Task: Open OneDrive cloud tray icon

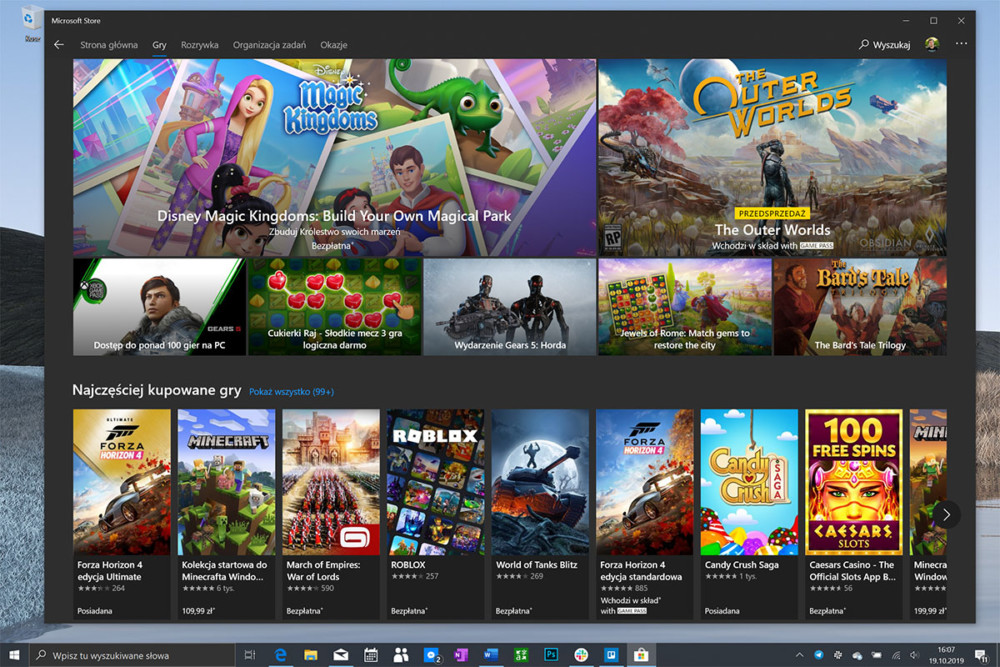Action: 857,656
